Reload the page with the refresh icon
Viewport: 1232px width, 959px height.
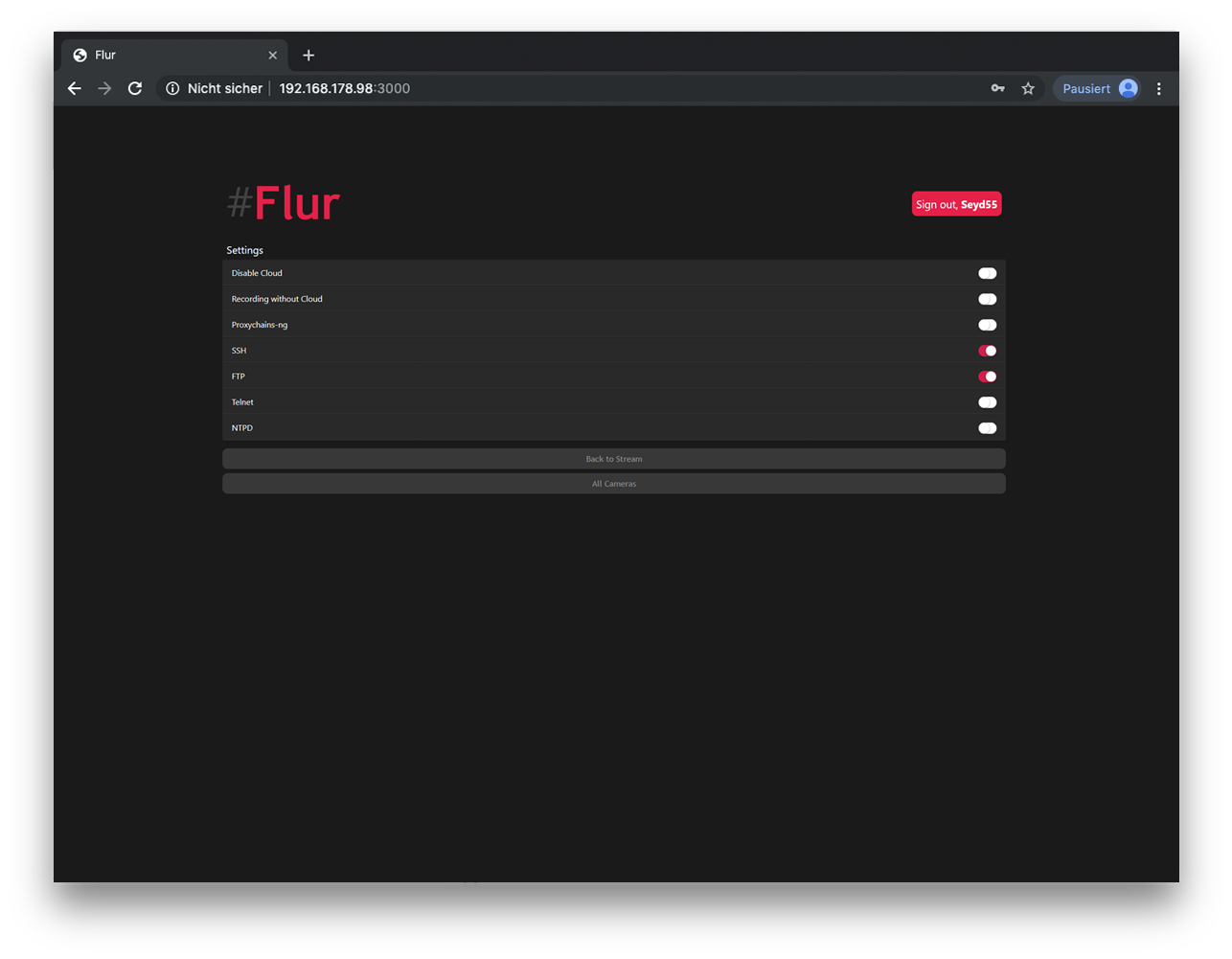tap(135, 88)
